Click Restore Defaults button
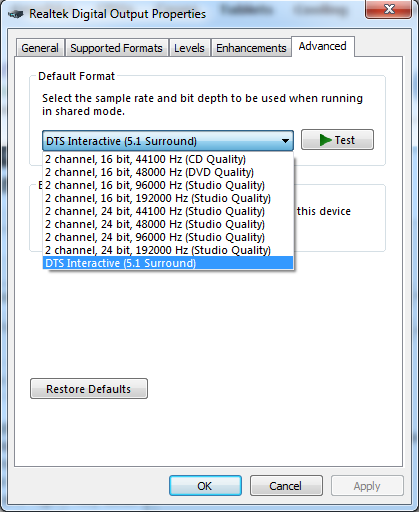Image resolution: width=419 pixels, height=512 pixels. (x=89, y=389)
